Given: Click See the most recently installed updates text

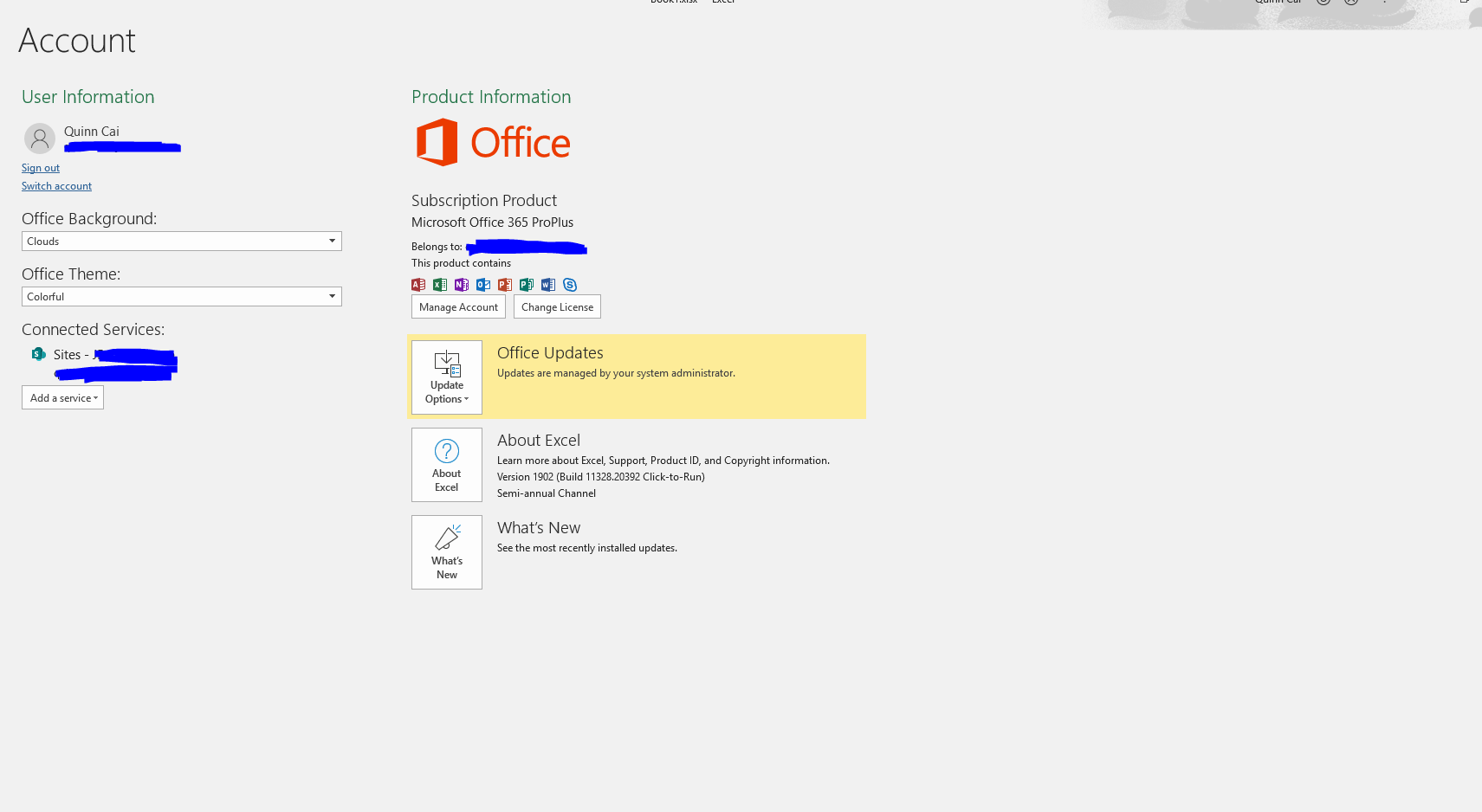Looking at the screenshot, I should click(587, 548).
